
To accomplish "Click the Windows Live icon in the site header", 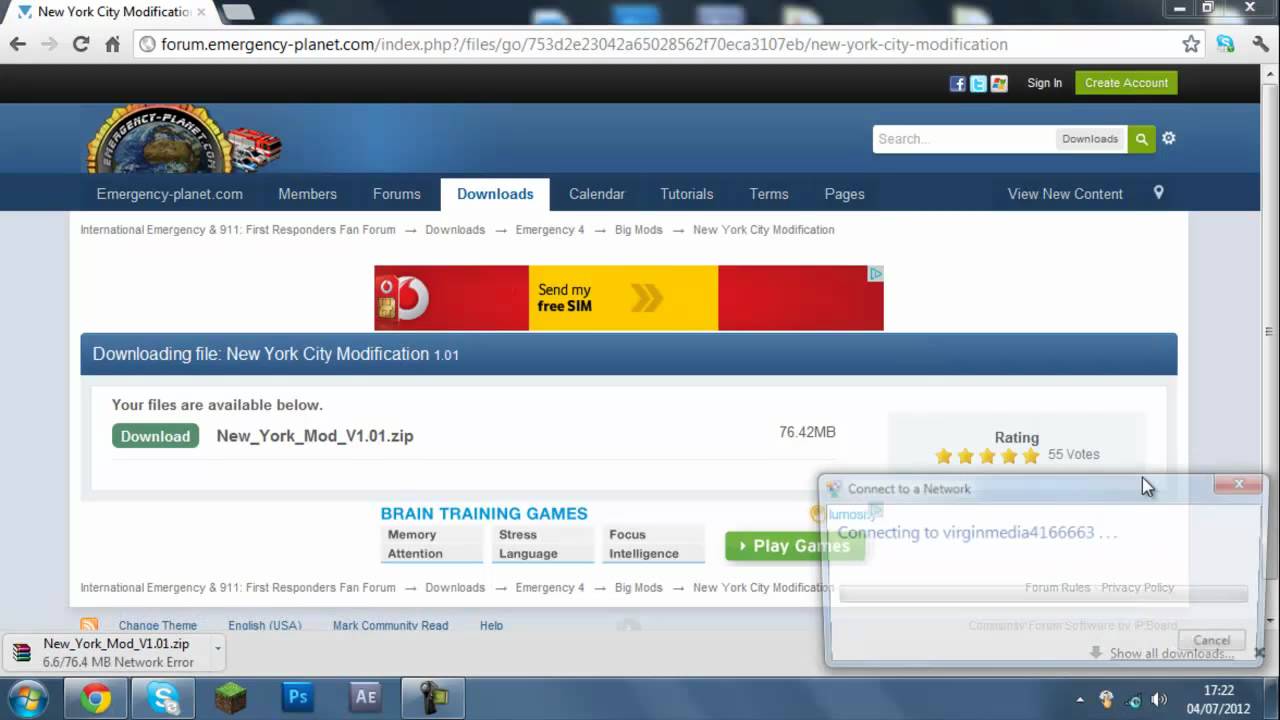I will pos(999,84).
